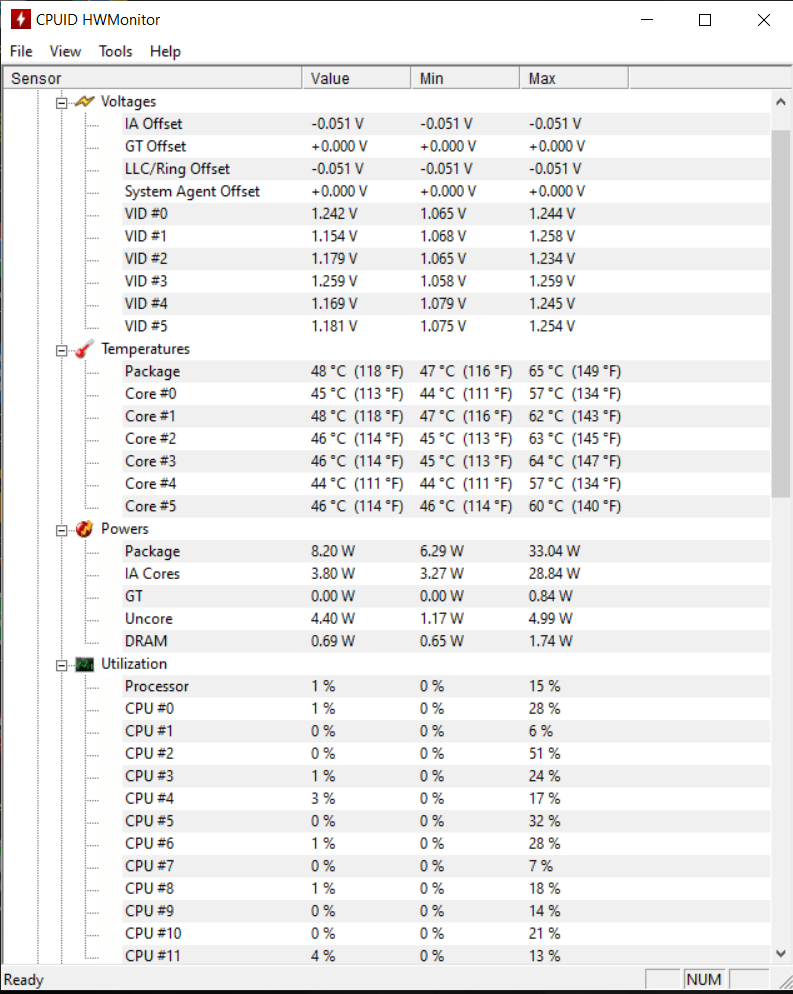Collapse the Temperatures tree section
Viewport: 793px width, 994px height.
(x=61, y=351)
